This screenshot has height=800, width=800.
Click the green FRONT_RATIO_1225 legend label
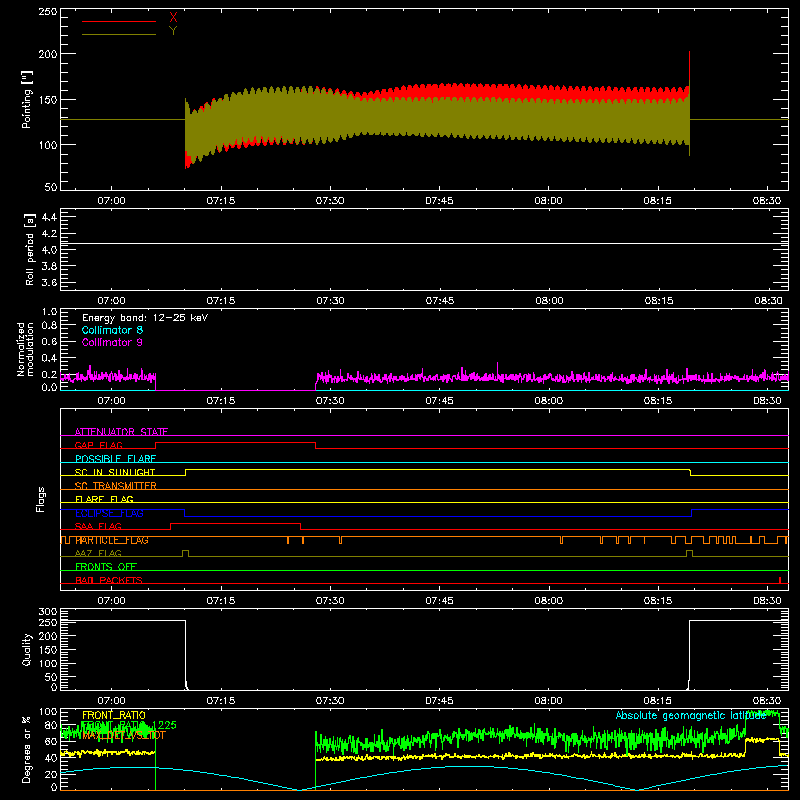click(x=129, y=725)
